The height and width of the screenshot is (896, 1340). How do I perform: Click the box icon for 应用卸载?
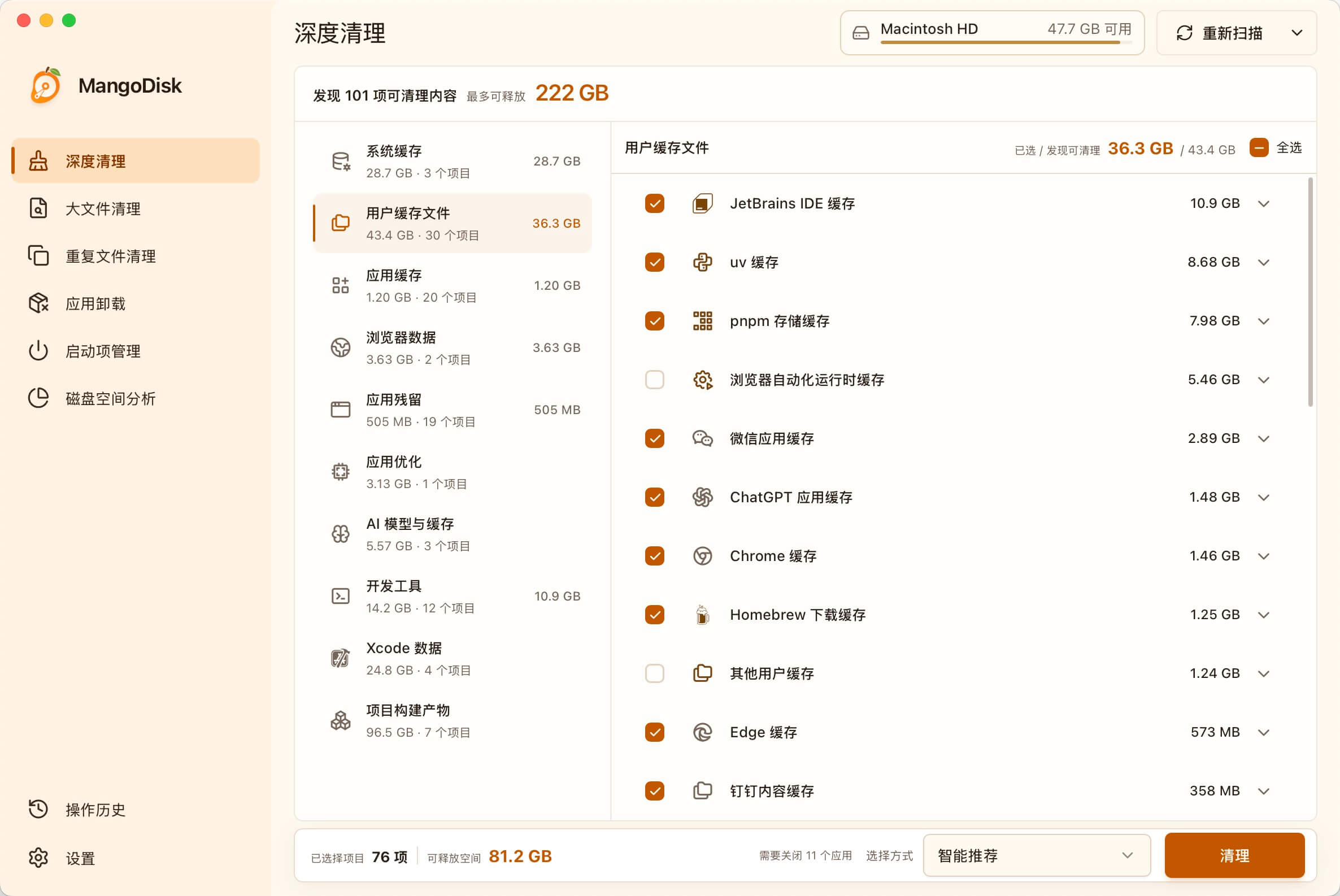coord(38,303)
